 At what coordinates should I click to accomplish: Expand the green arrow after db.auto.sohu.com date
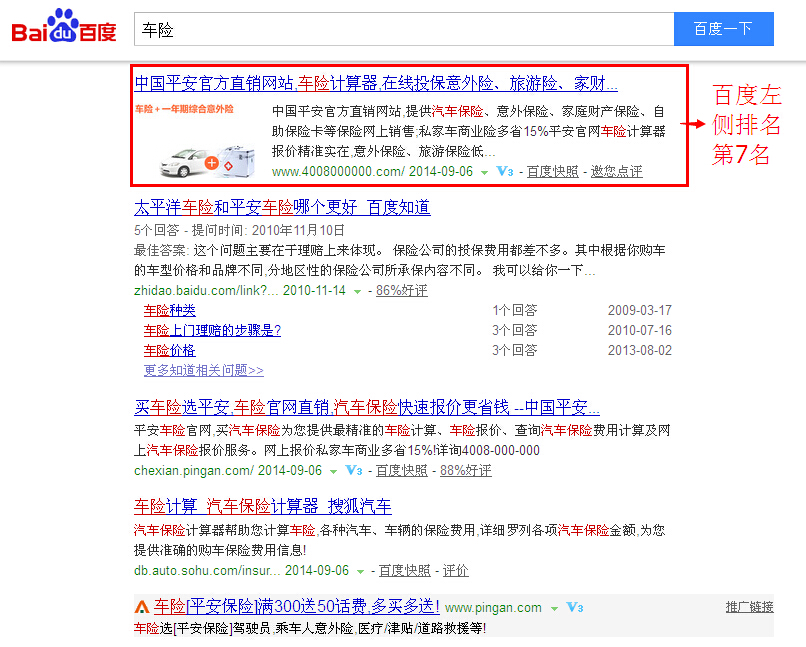[x=359, y=571]
